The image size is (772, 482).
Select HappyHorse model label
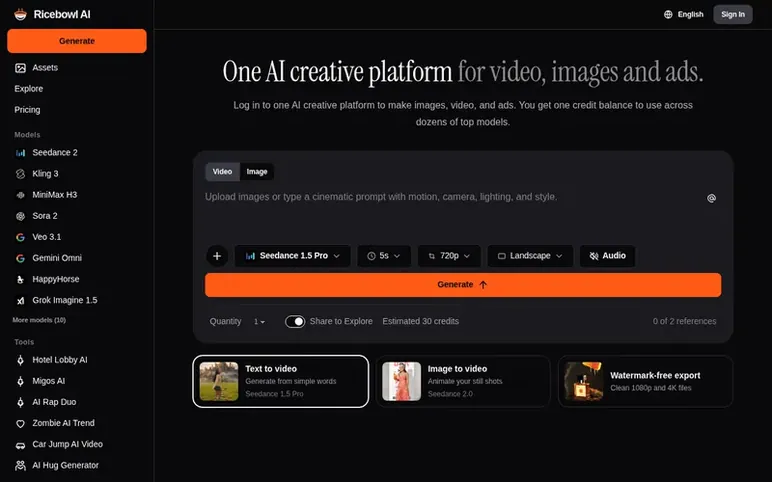point(56,279)
